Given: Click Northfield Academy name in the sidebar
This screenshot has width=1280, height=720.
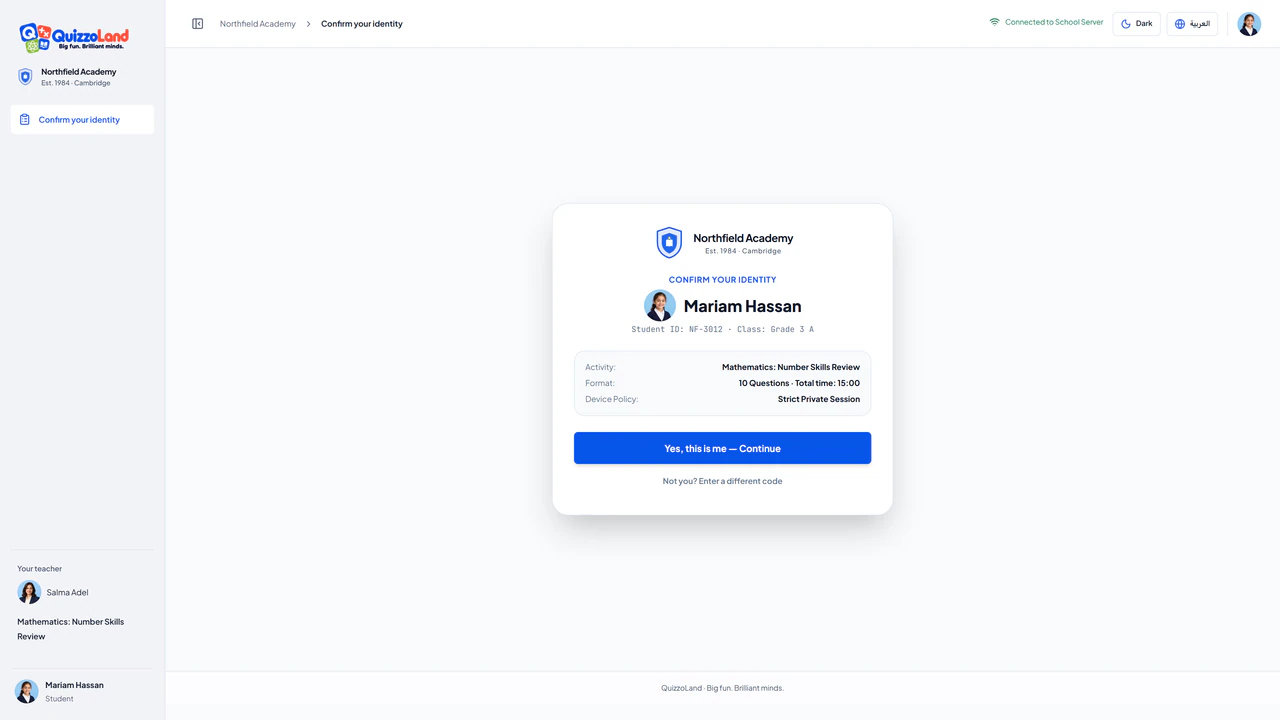Looking at the screenshot, I should (x=79, y=72).
